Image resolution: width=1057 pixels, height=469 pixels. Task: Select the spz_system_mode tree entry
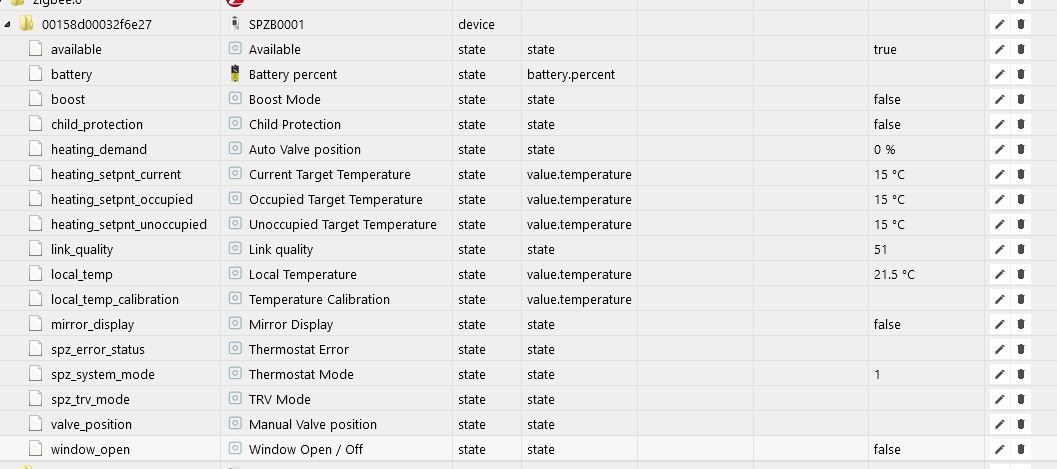click(102, 375)
